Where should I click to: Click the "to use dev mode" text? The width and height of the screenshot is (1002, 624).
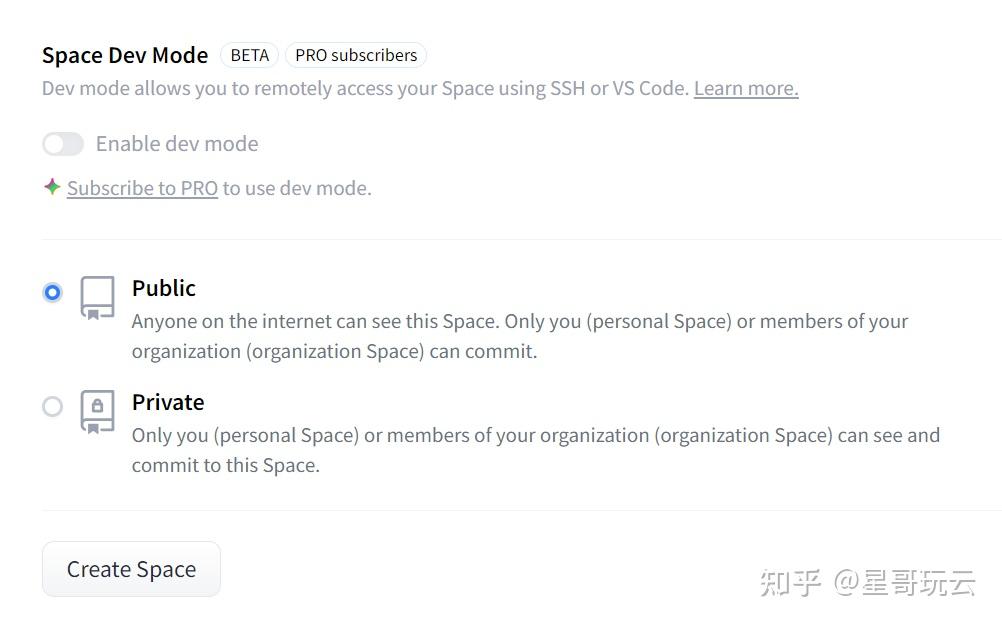pos(297,188)
